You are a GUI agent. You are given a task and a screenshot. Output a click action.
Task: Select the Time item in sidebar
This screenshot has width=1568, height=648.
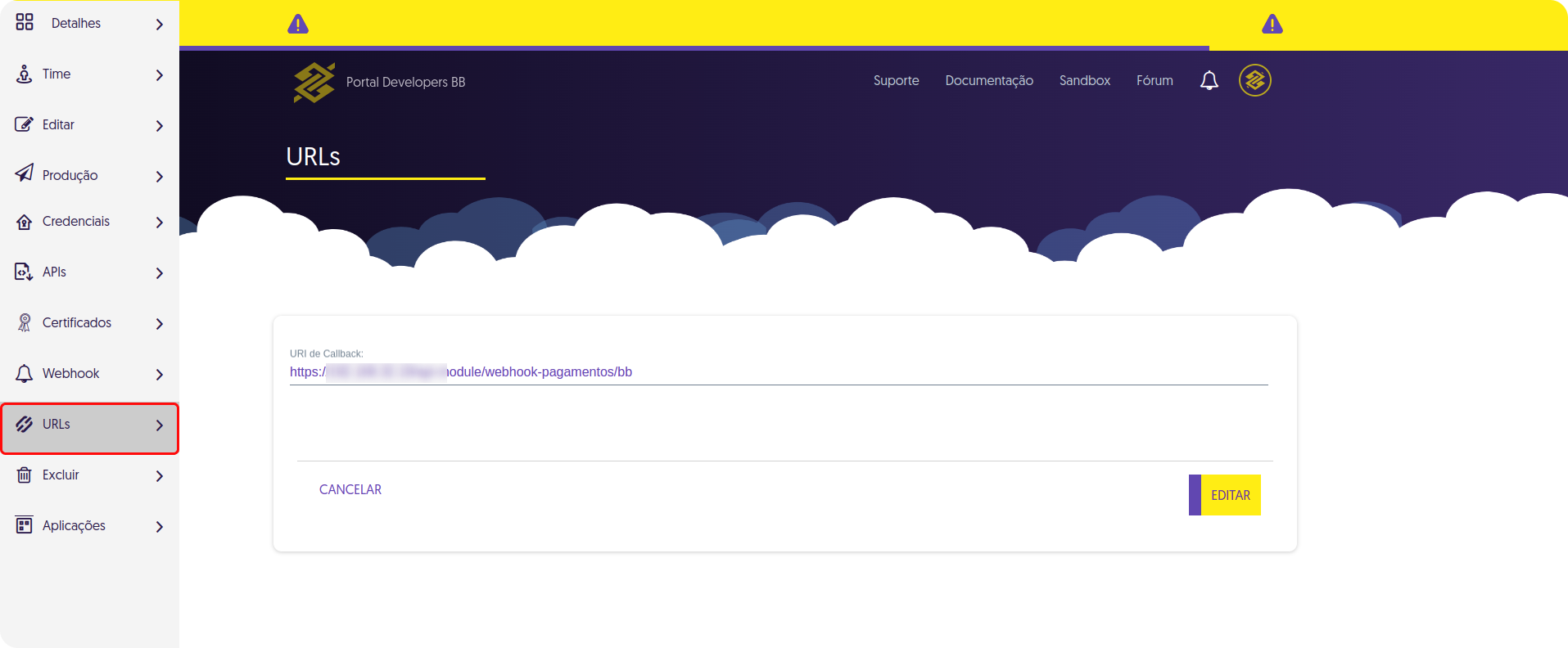(x=56, y=74)
